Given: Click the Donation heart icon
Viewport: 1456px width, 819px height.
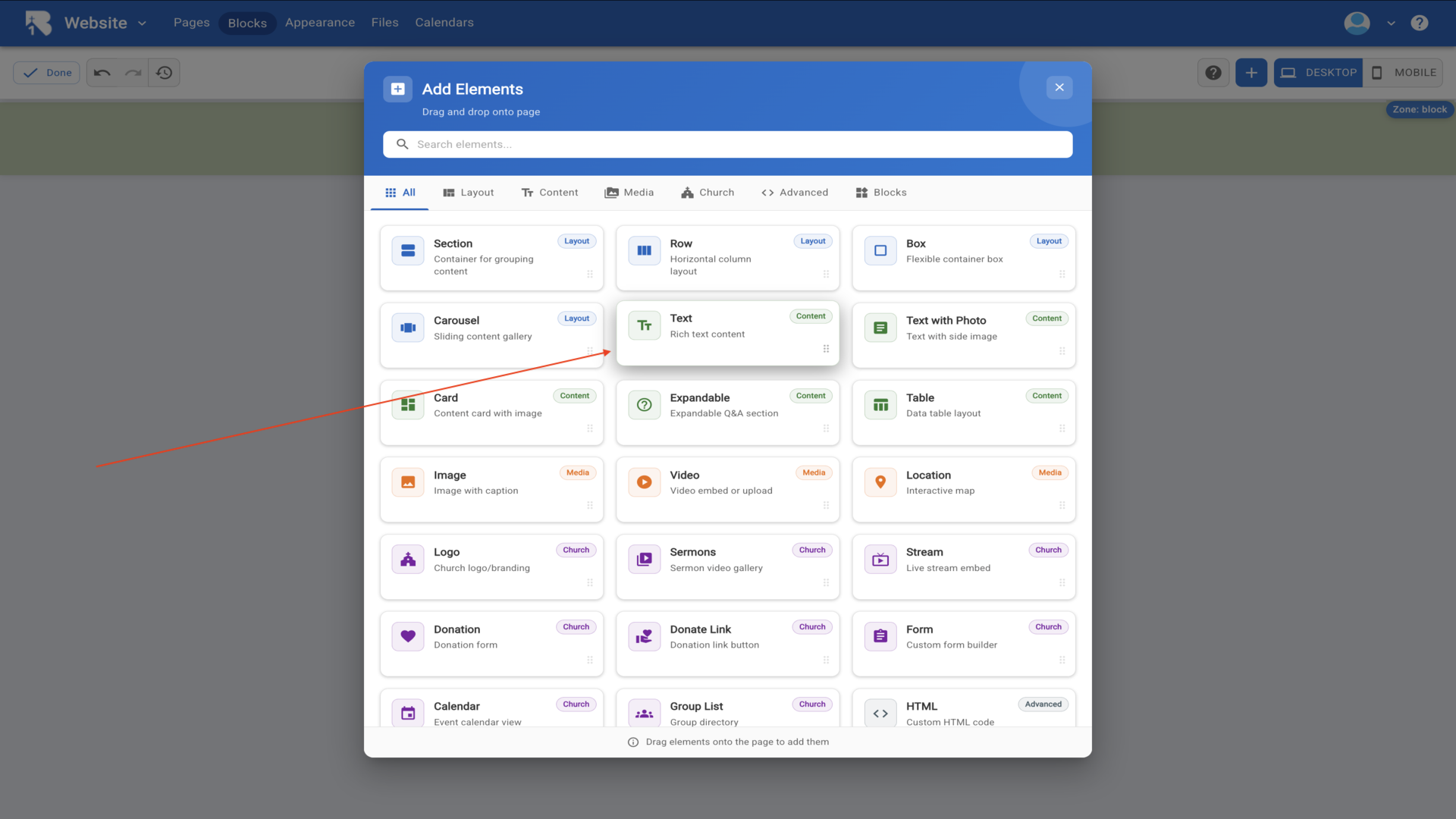Looking at the screenshot, I should tap(408, 636).
